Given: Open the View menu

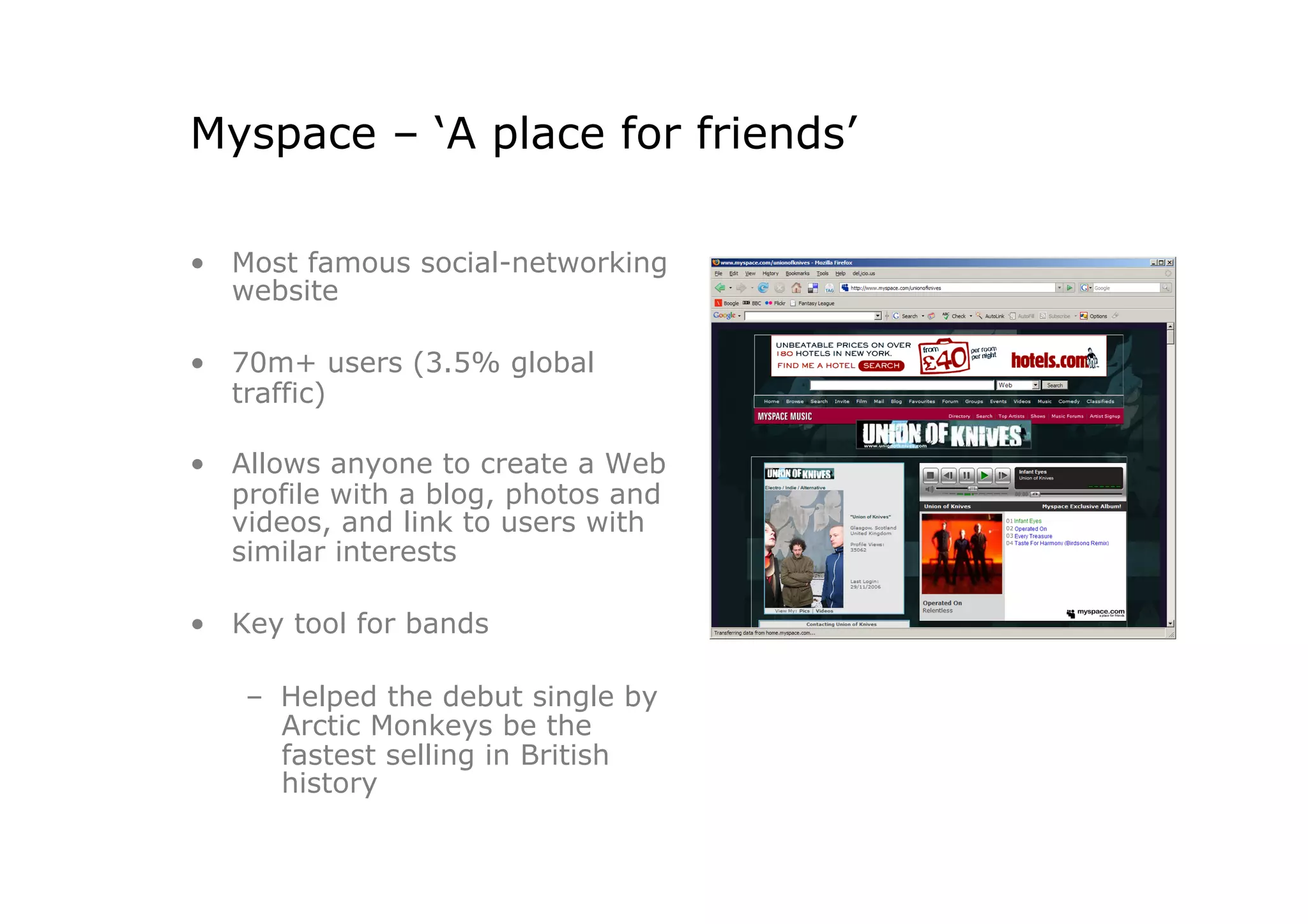Looking at the screenshot, I should pyautogui.click(x=750, y=273).
